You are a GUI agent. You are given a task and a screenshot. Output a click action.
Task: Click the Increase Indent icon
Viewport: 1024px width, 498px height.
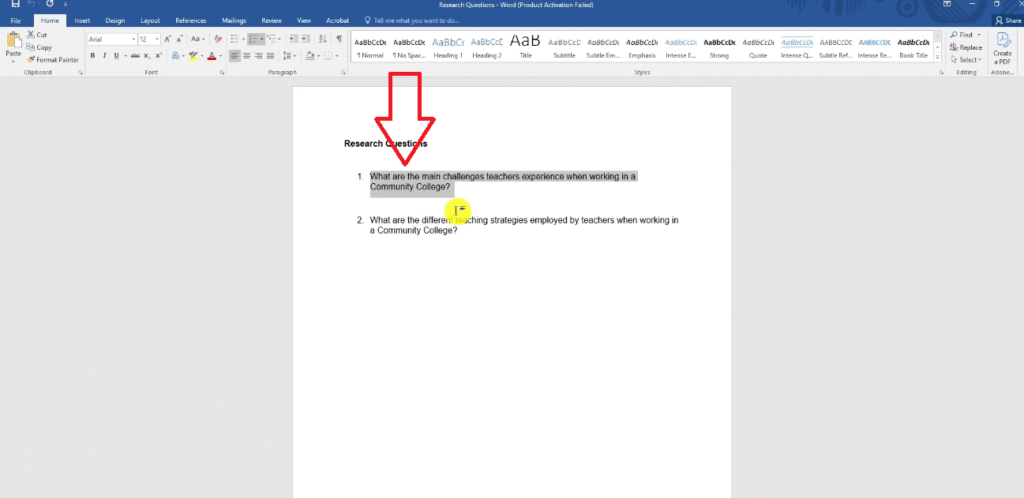(x=307, y=39)
